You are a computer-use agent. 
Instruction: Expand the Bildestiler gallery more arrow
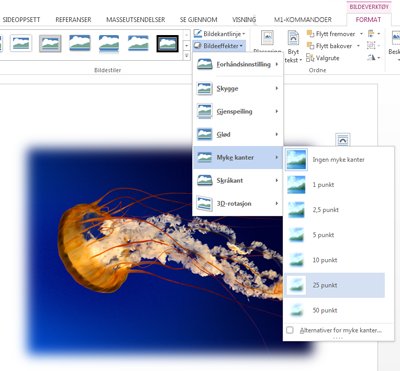click(187, 56)
